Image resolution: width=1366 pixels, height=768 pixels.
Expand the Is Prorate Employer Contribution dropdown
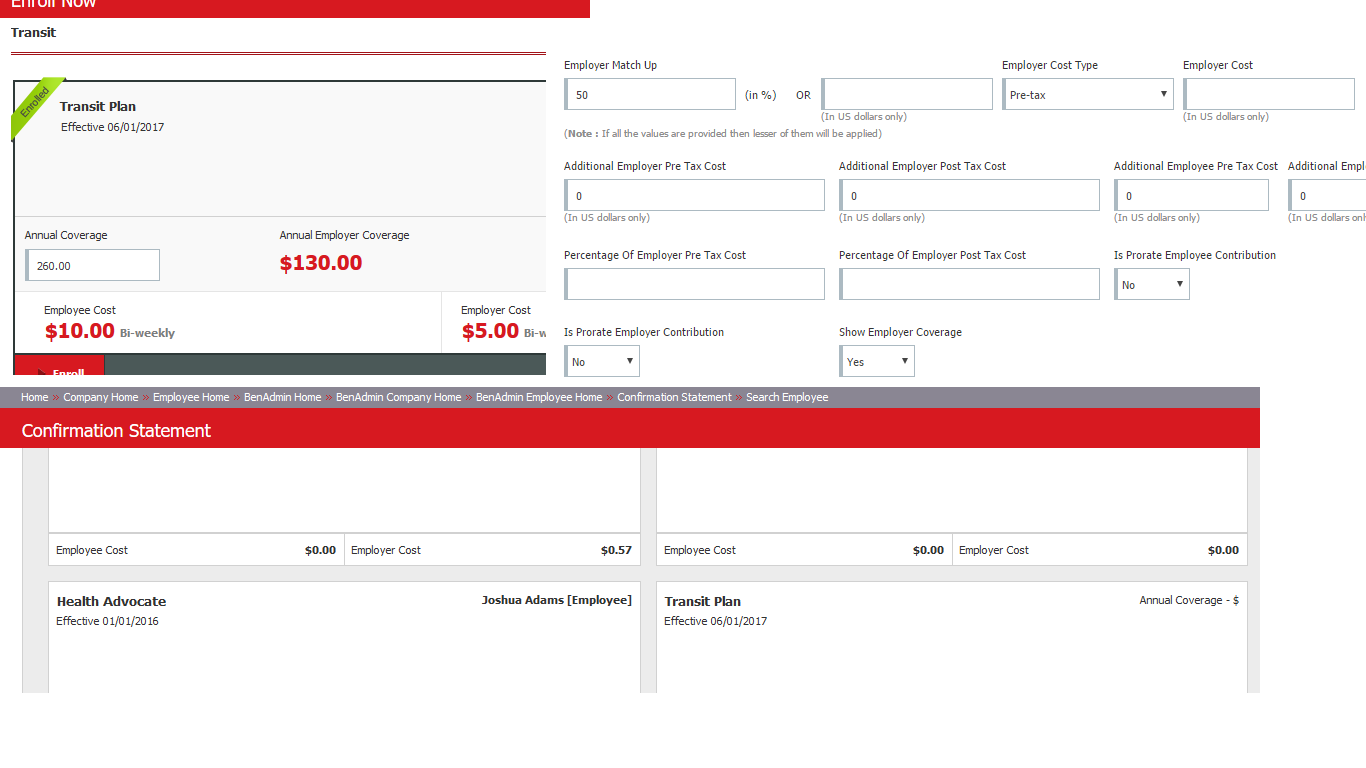602,362
